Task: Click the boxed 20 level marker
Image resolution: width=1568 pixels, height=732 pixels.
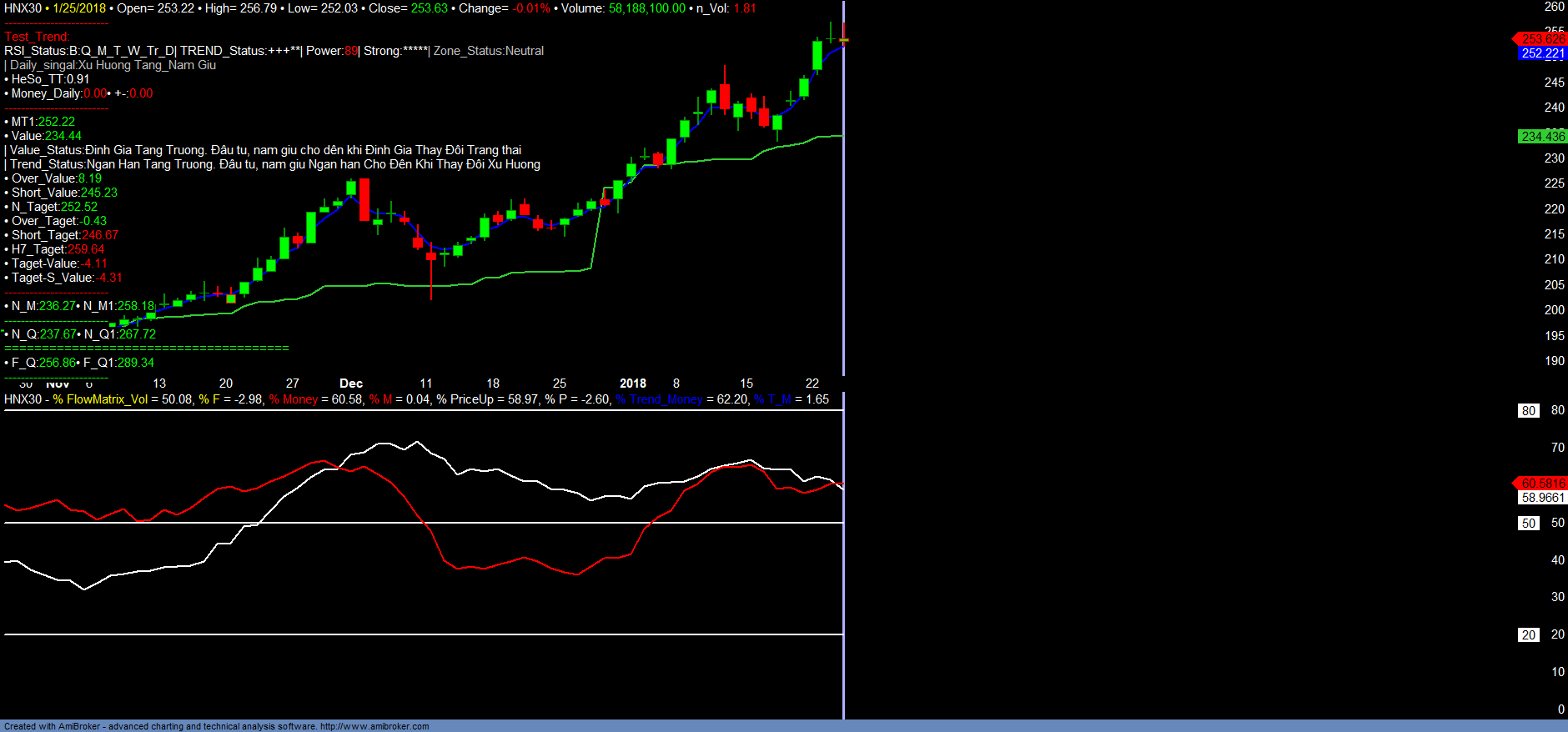Action: [x=1528, y=635]
